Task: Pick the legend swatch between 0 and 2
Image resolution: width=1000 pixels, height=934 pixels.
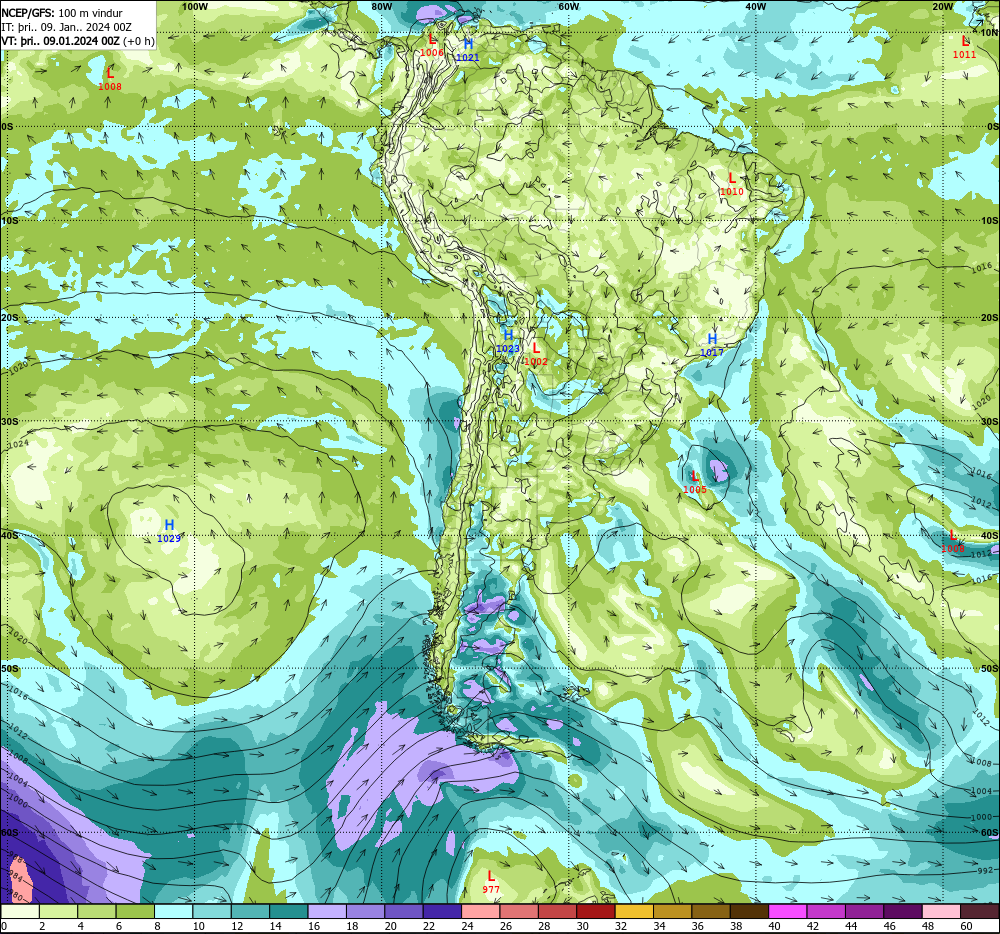Action: point(20,912)
